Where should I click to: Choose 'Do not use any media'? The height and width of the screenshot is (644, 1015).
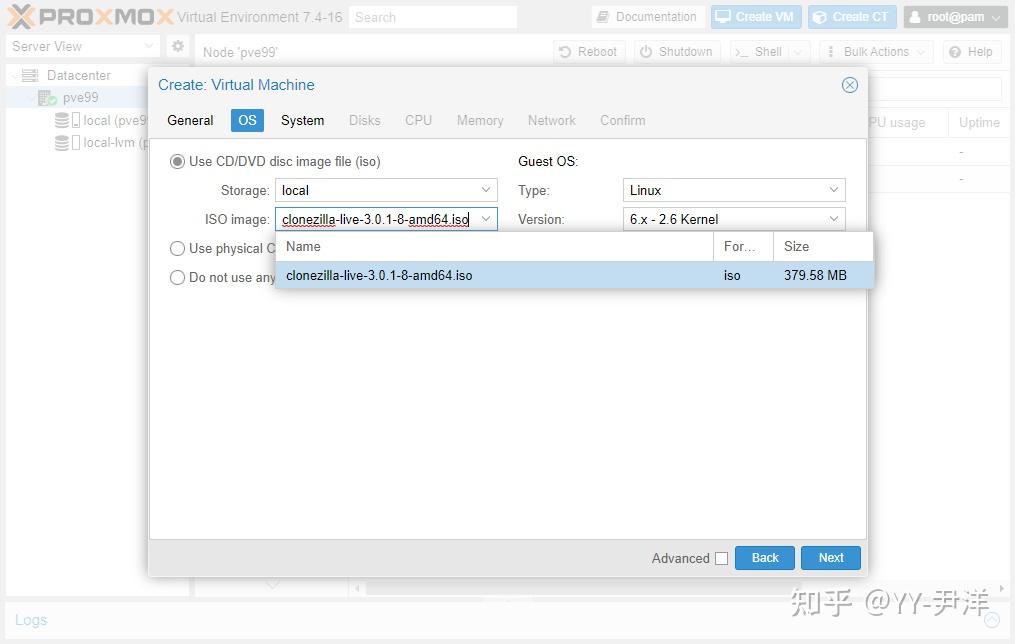[177, 277]
